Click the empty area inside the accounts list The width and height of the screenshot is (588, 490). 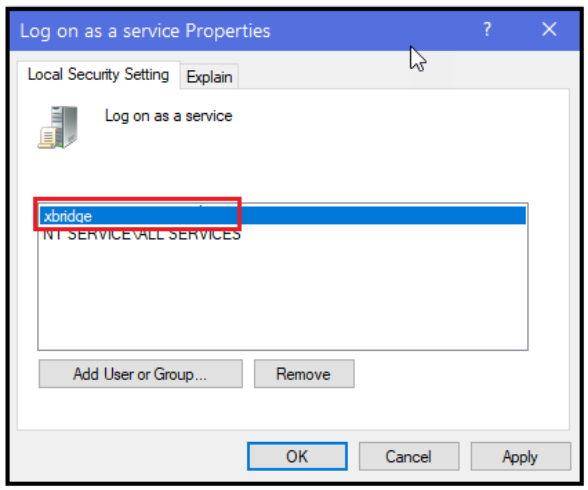(x=283, y=296)
